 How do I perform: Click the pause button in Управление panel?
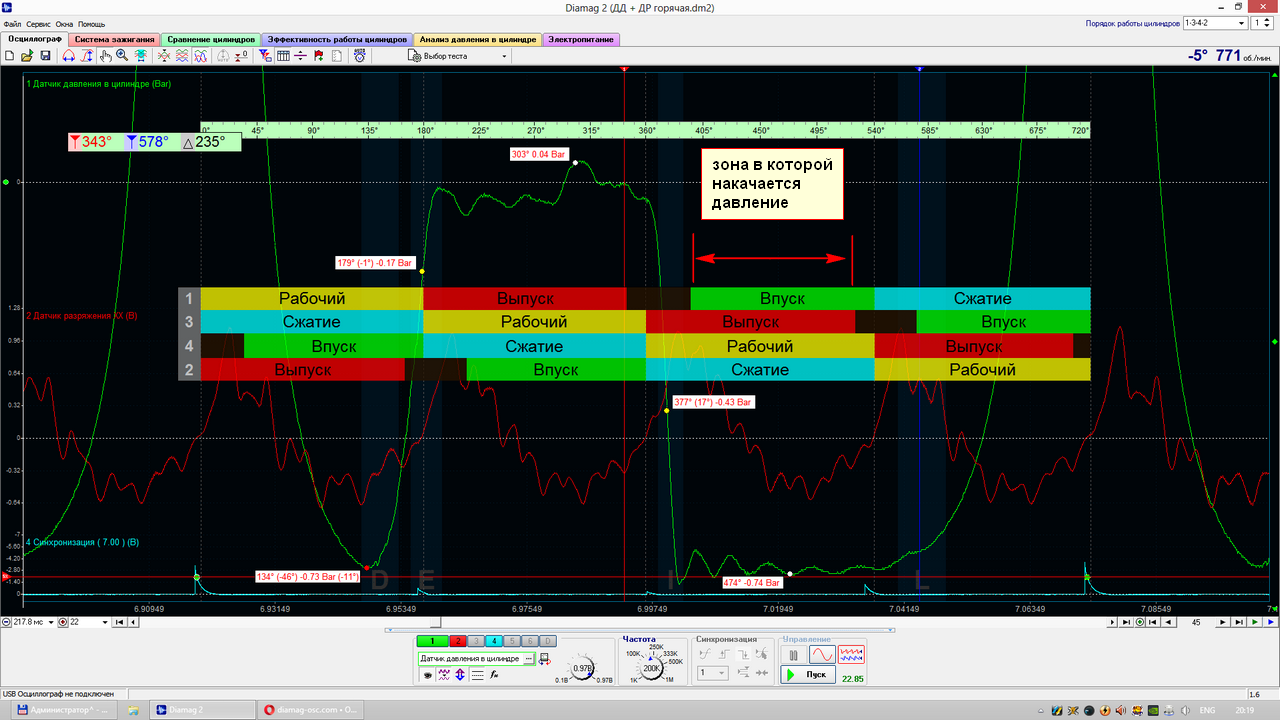(794, 655)
